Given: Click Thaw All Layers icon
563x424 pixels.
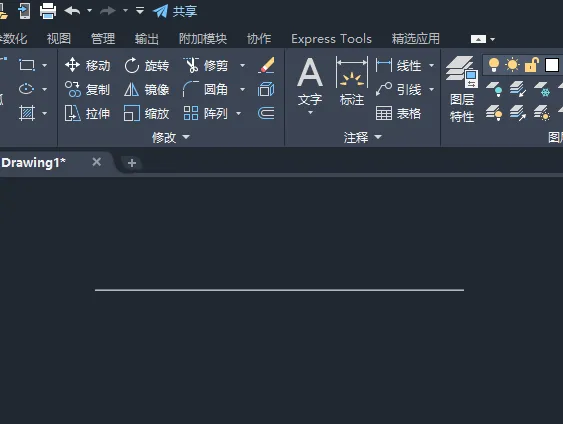Looking at the screenshot, I should [541, 113].
